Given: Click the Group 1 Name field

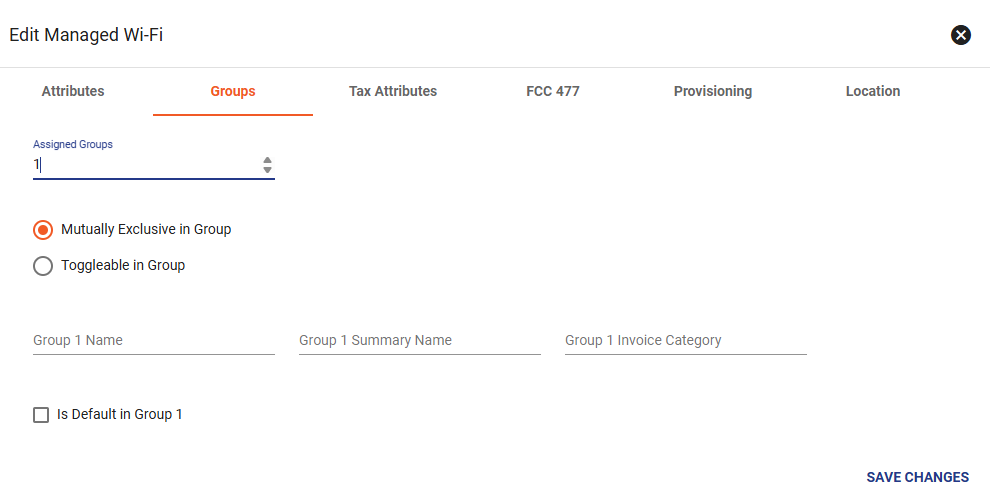Looking at the screenshot, I should click(x=154, y=340).
